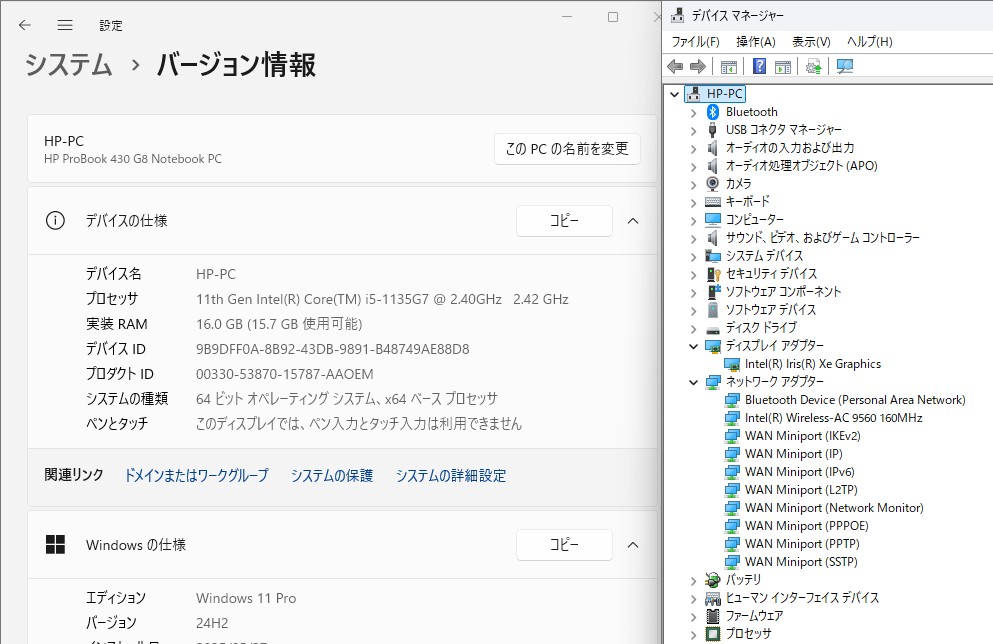Collapse the デバイスの仕様 section chevron
The width and height of the screenshot is (993, 644).
click(632, 221)
